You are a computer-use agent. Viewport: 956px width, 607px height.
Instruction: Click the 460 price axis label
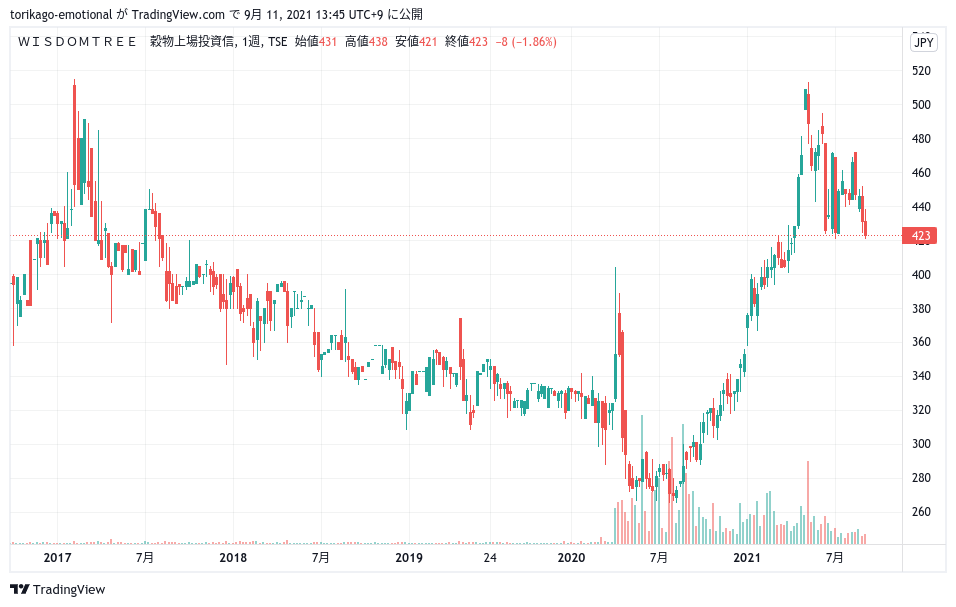click(x=921, y=173)
